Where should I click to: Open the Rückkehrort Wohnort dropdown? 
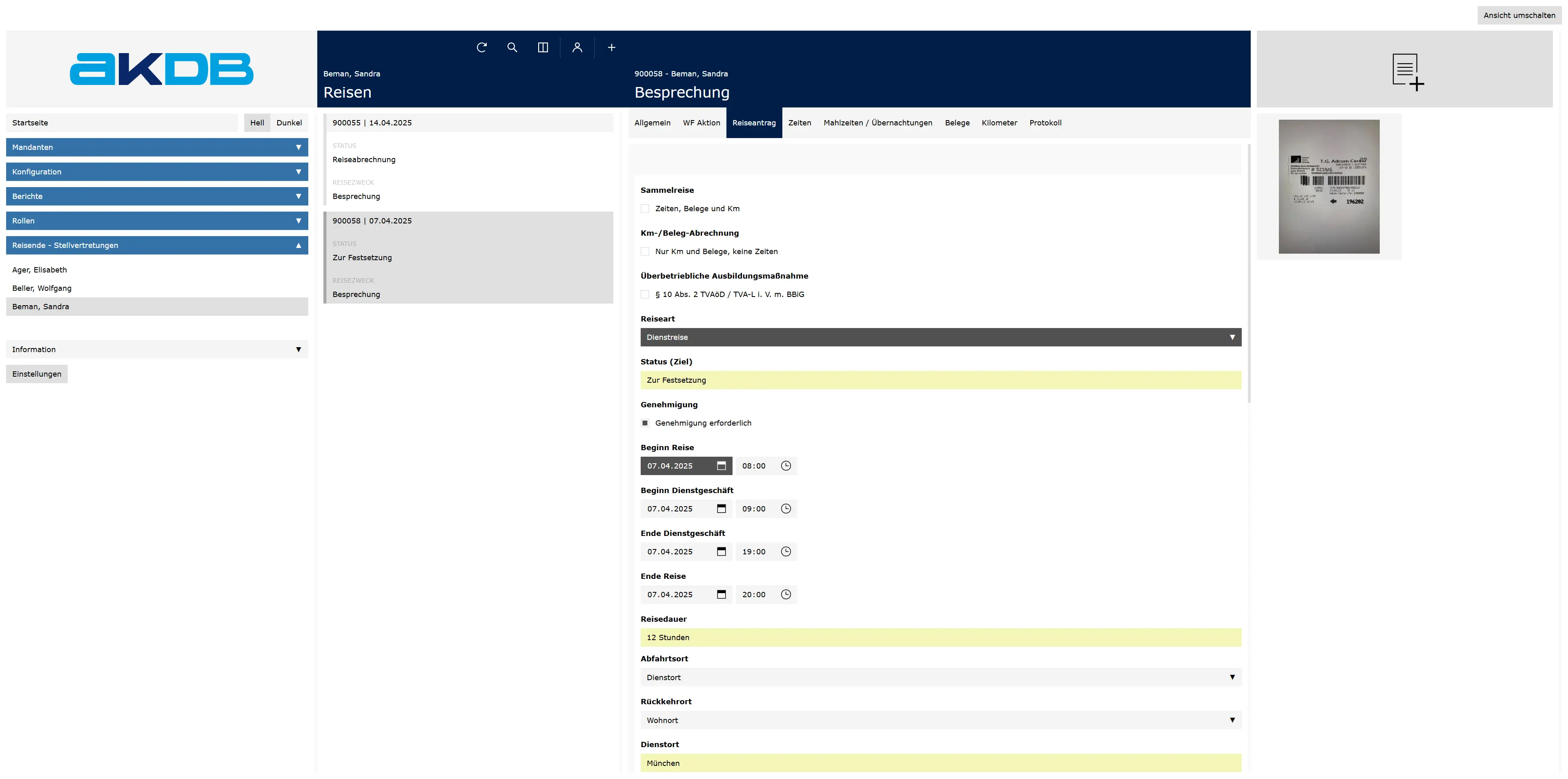pyautogui.click(x=940, y=721)
